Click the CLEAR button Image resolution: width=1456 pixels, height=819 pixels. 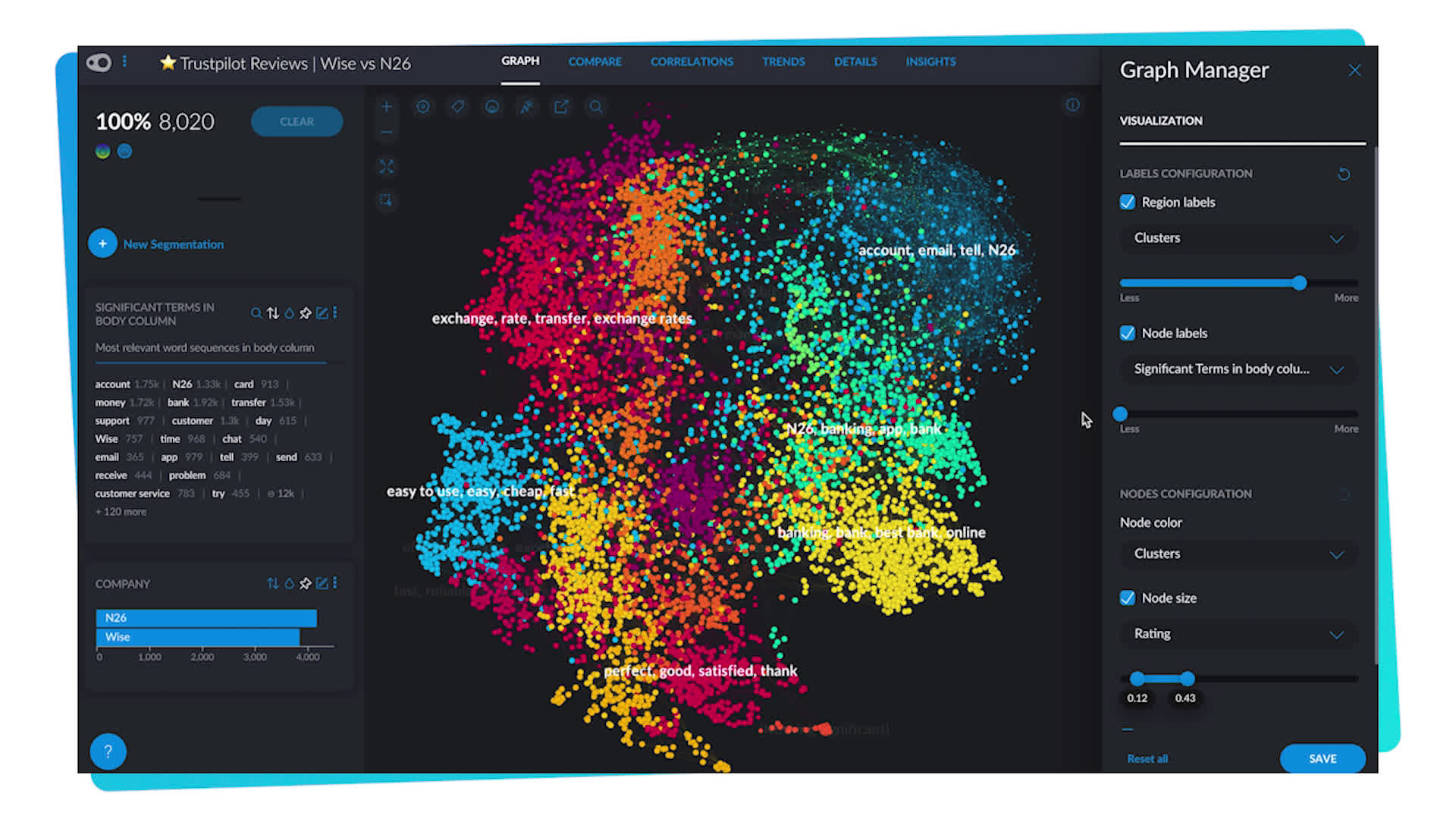pyautogui.click(x=297, y=121)
